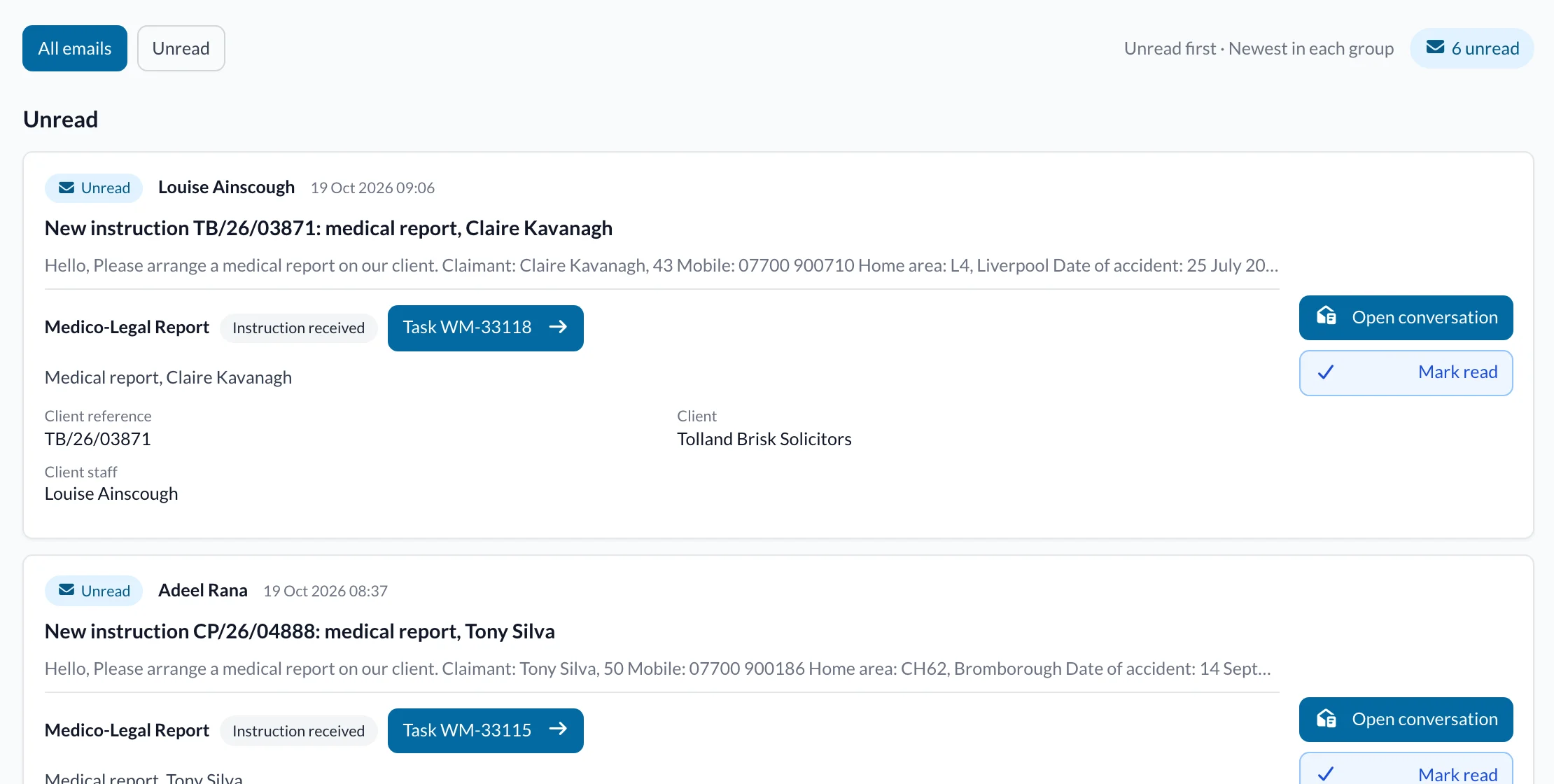1554x784 pixels.
Task: Click conversation icon in Tony Silva card
Action: tap(1326, 719)
